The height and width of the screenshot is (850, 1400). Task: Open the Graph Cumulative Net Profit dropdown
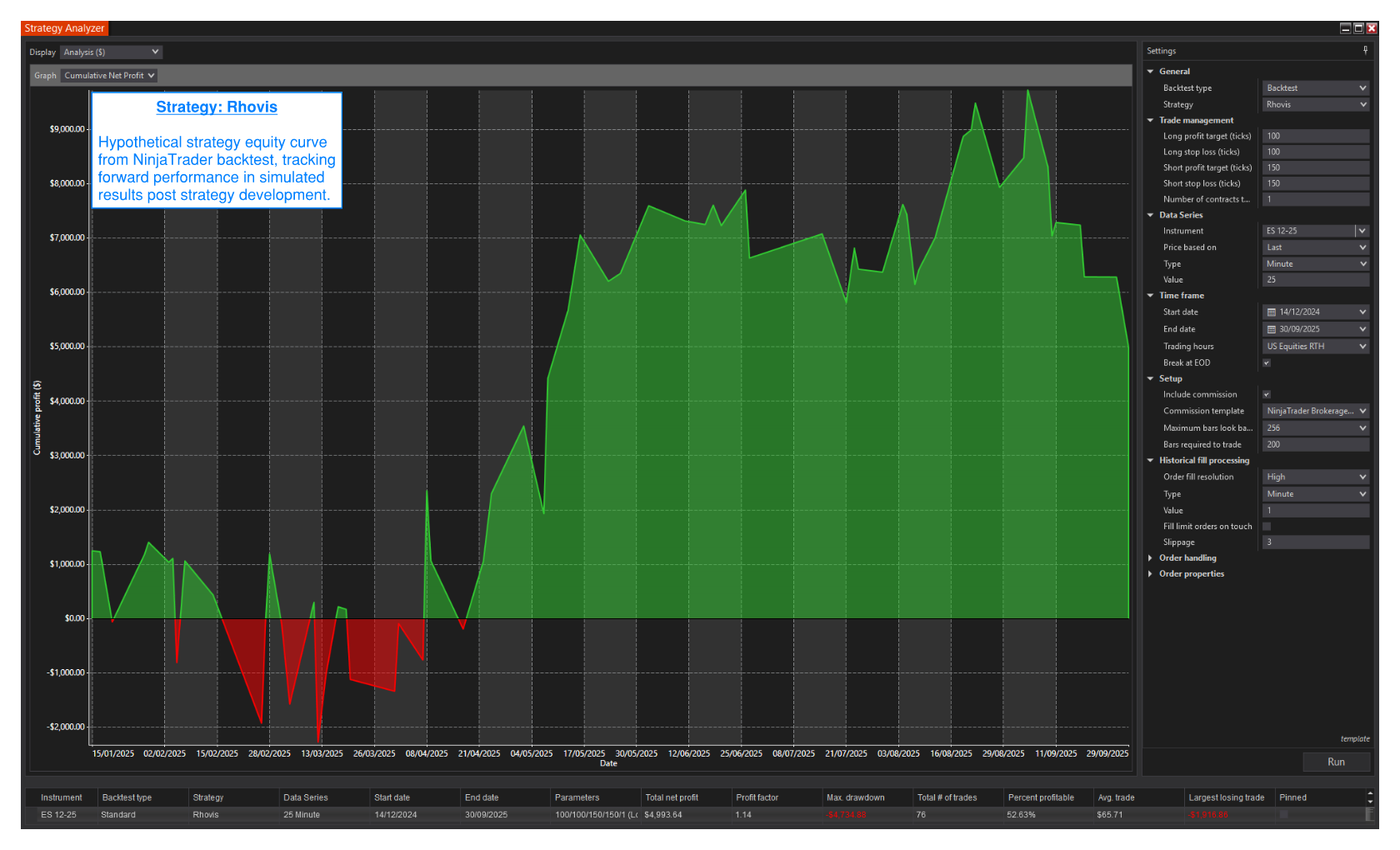(109, 76)
